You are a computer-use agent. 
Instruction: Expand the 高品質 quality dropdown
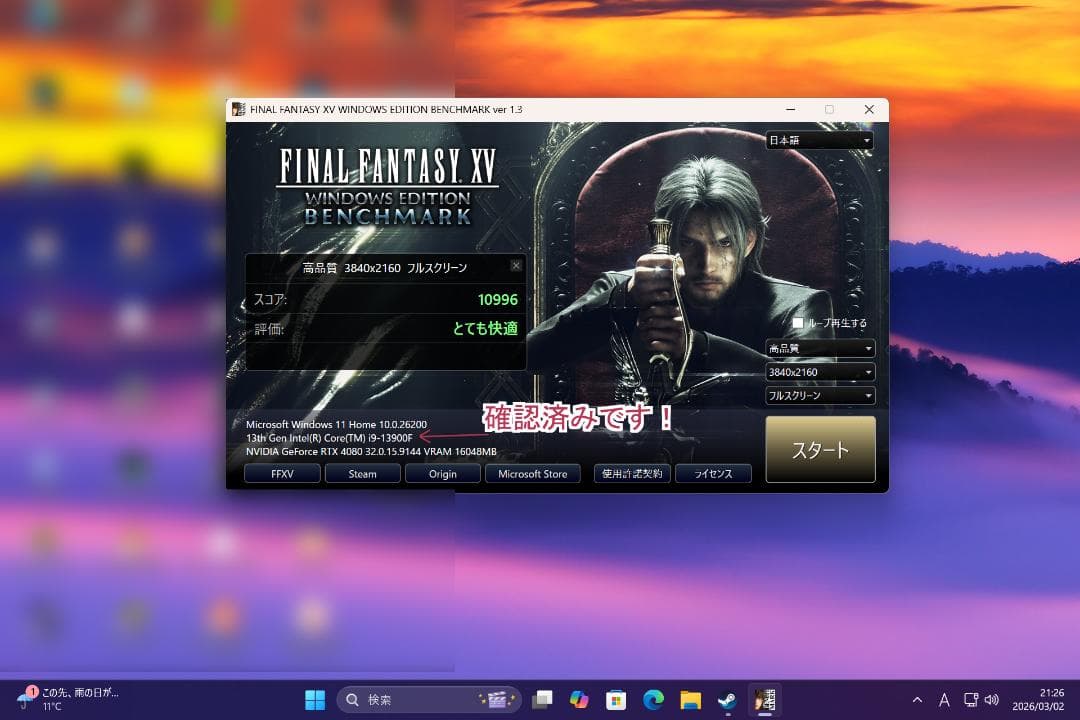coord(820,349)
